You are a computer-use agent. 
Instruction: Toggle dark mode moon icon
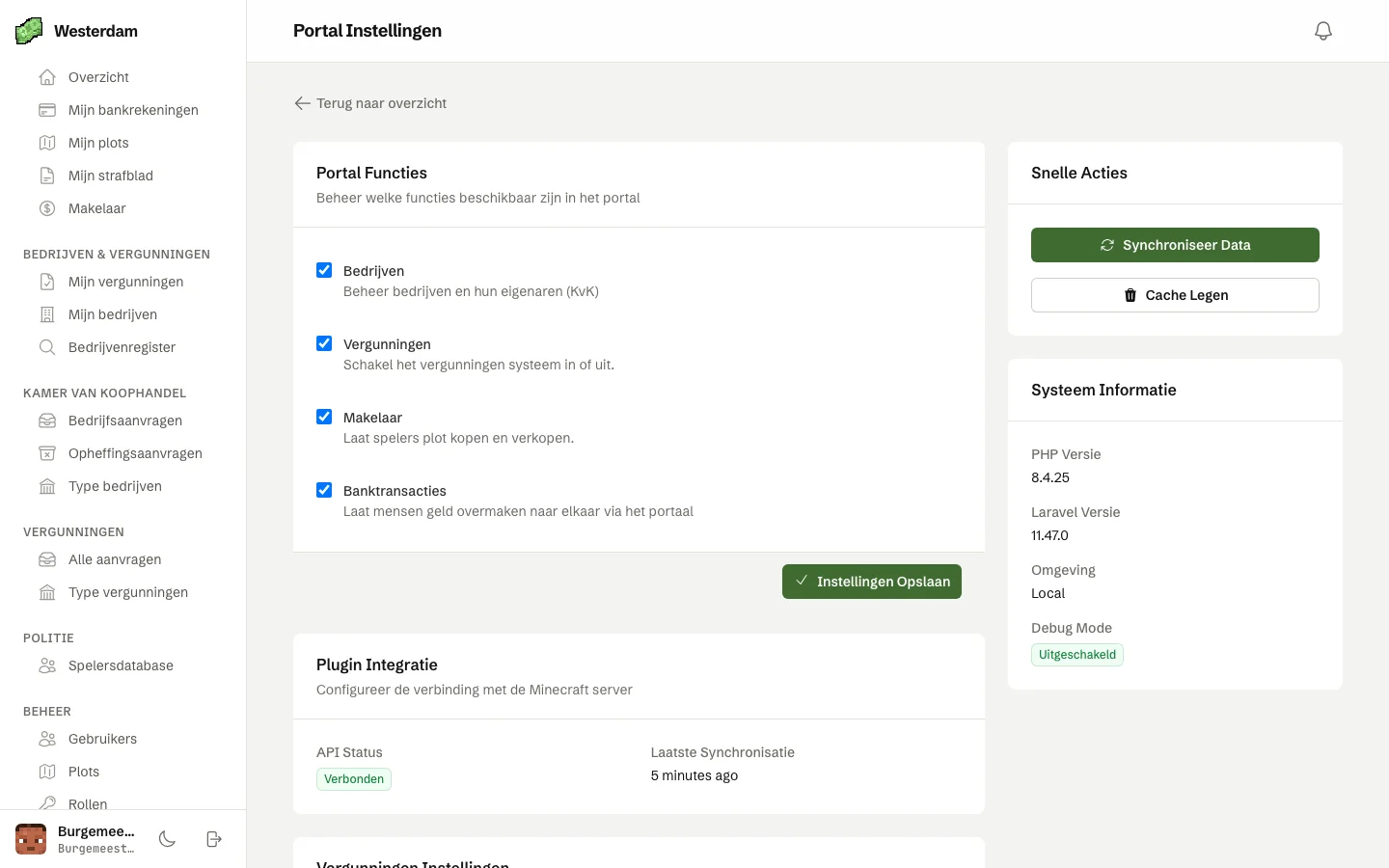tap(167, 839)
